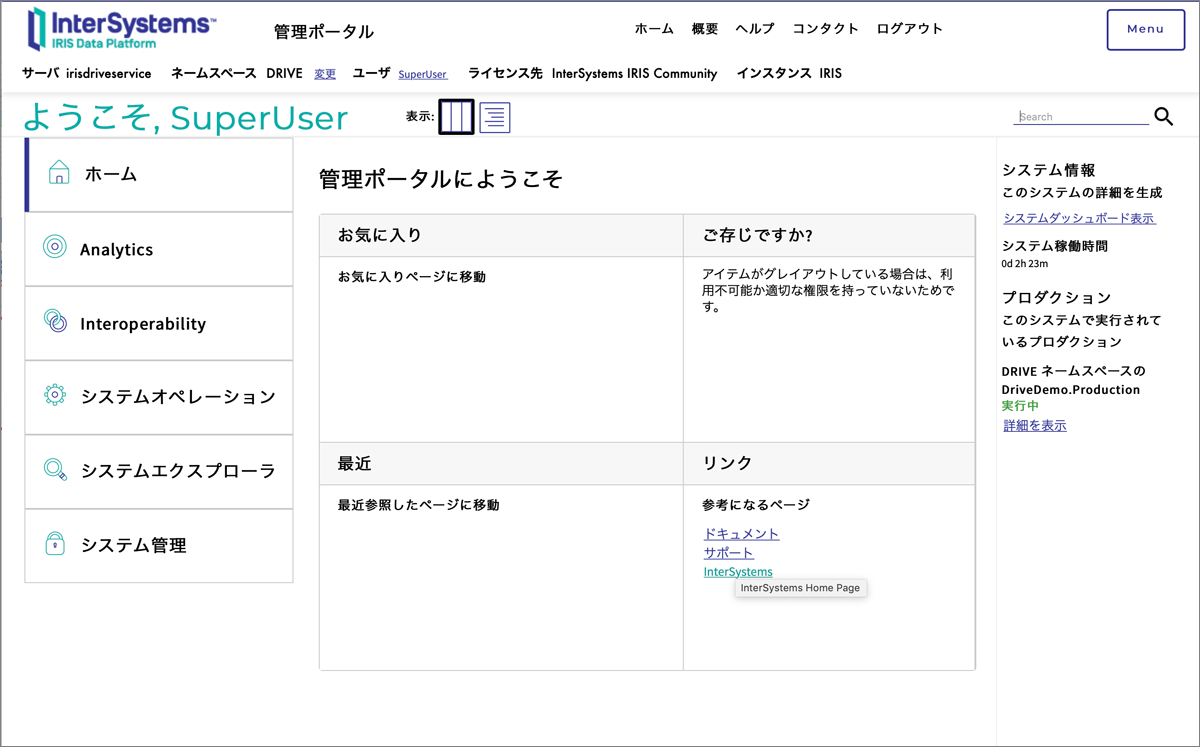1200x747 pixels.
Task: Open 概要 in top navigation
Action: (x=705, y=29)
